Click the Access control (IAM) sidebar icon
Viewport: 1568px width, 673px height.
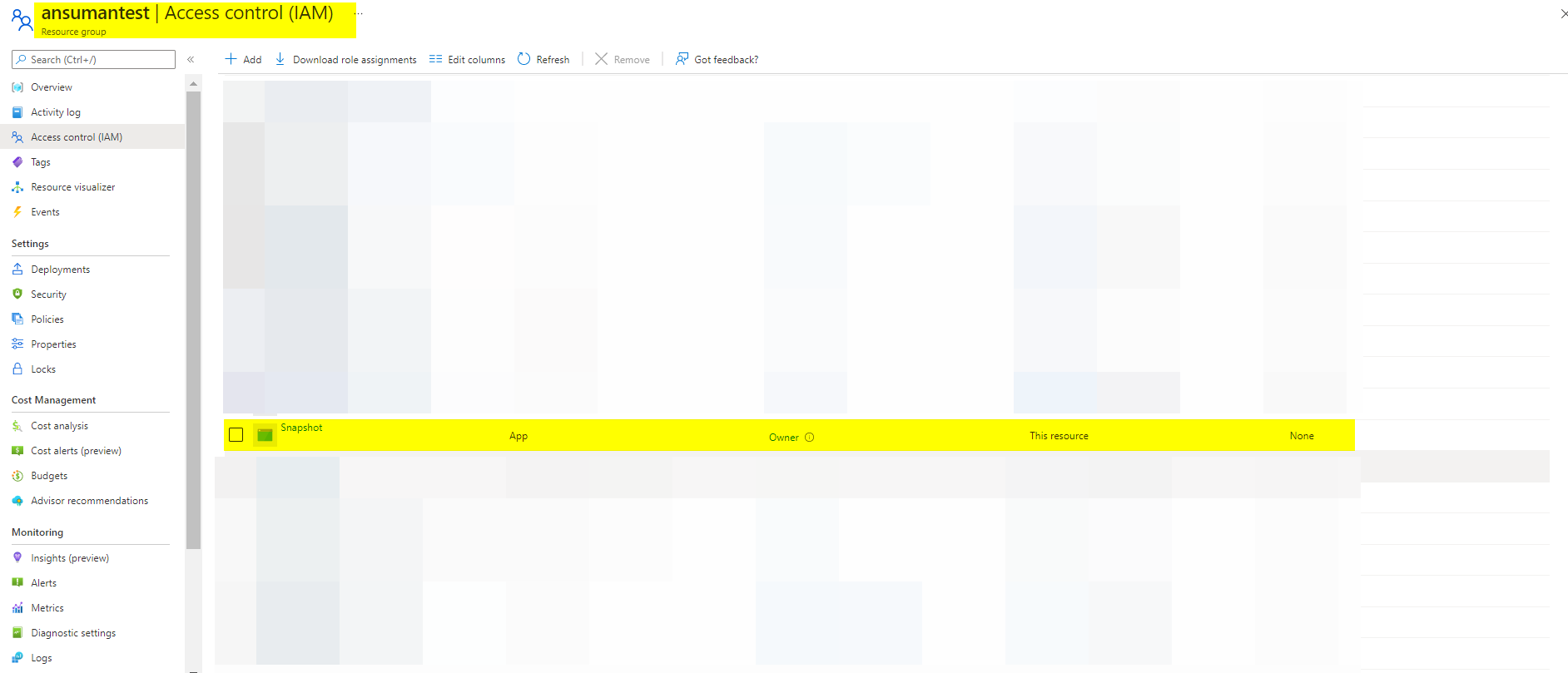(x=17, y=137)
